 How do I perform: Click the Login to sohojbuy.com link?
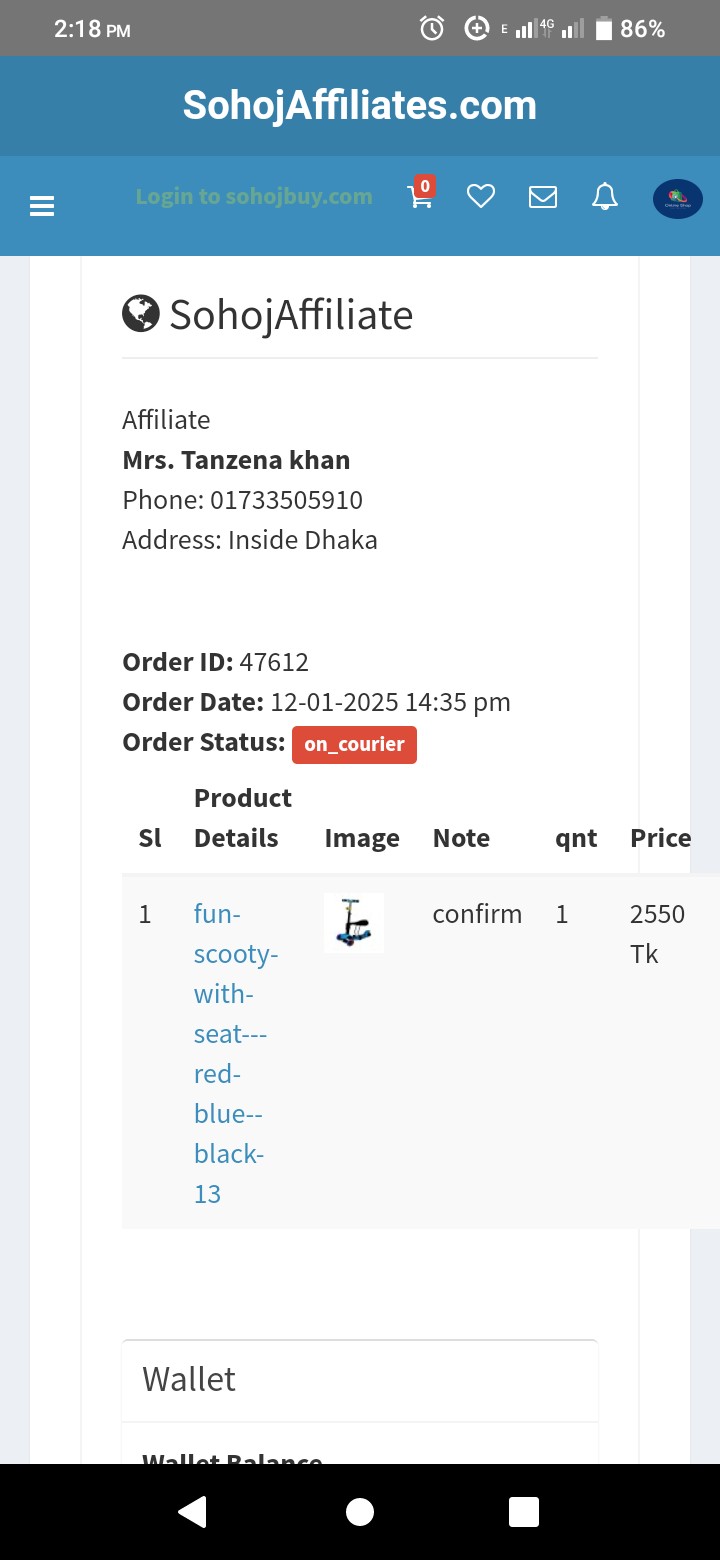point(254,196)
